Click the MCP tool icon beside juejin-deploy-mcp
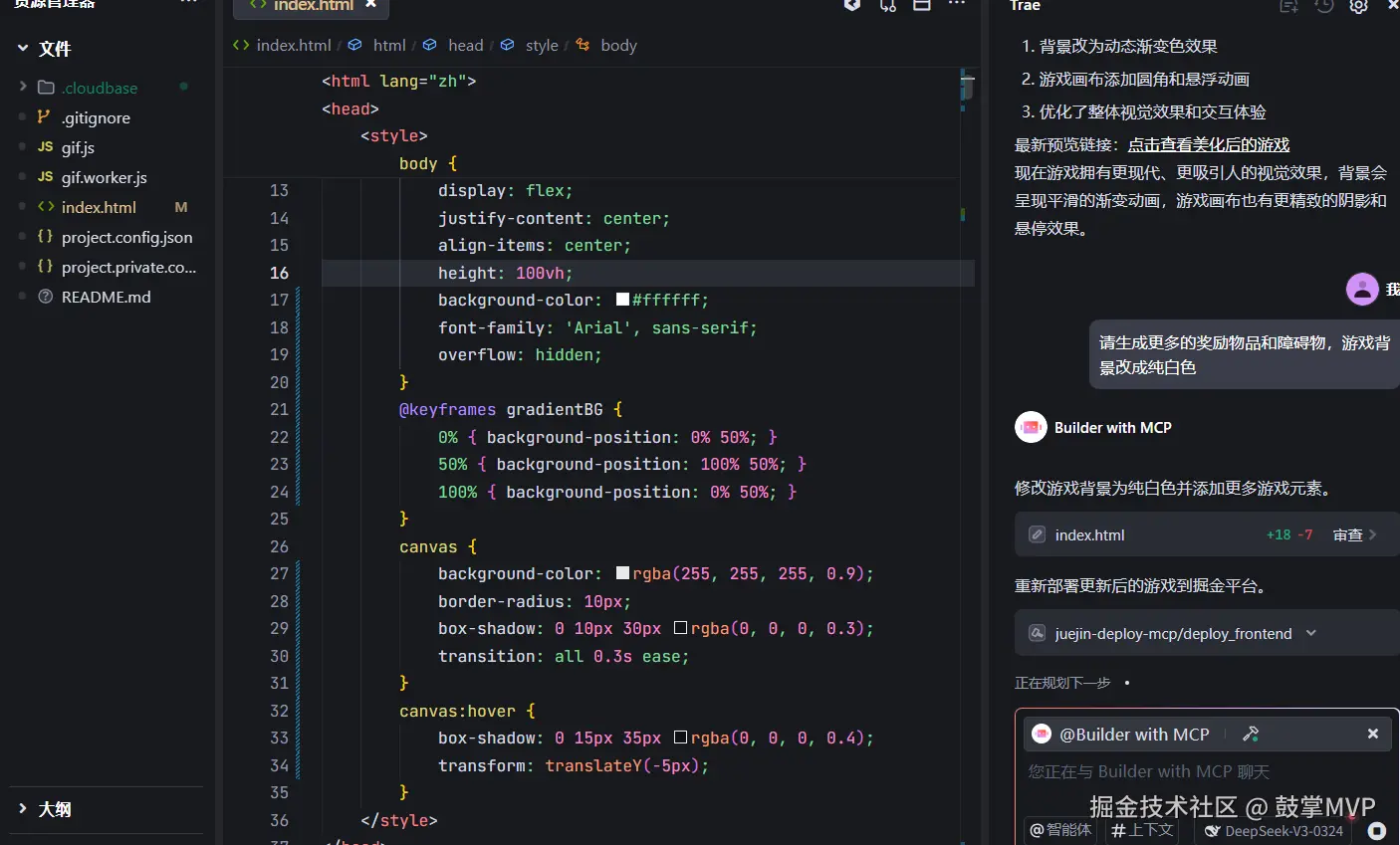The image size is (1400, 845). pos(1037,633)
